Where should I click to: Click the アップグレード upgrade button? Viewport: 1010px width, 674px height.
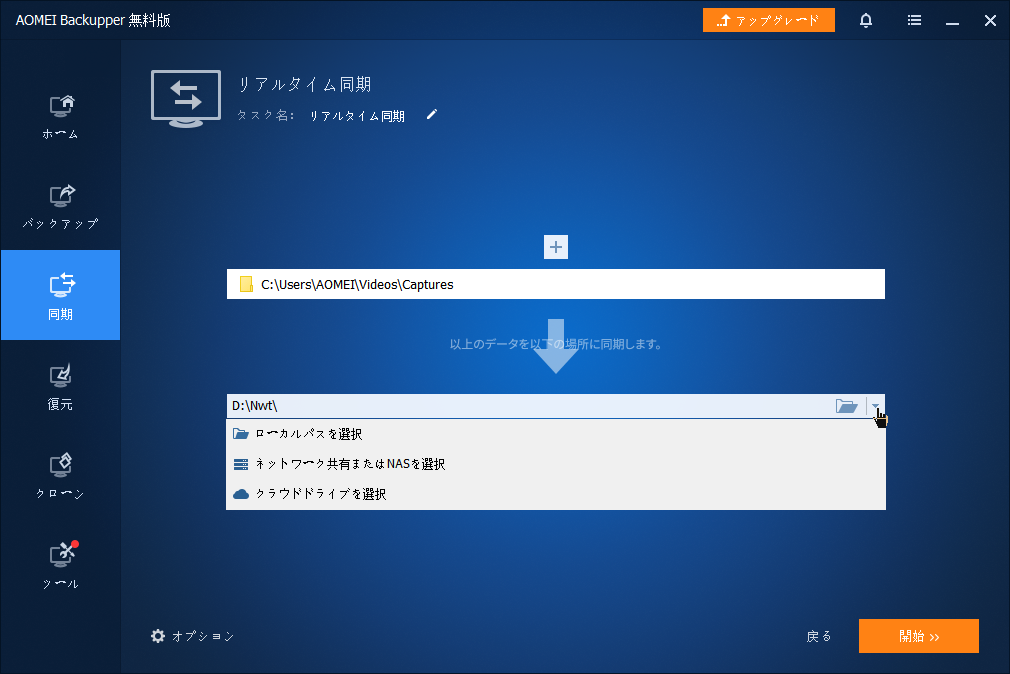768,20
